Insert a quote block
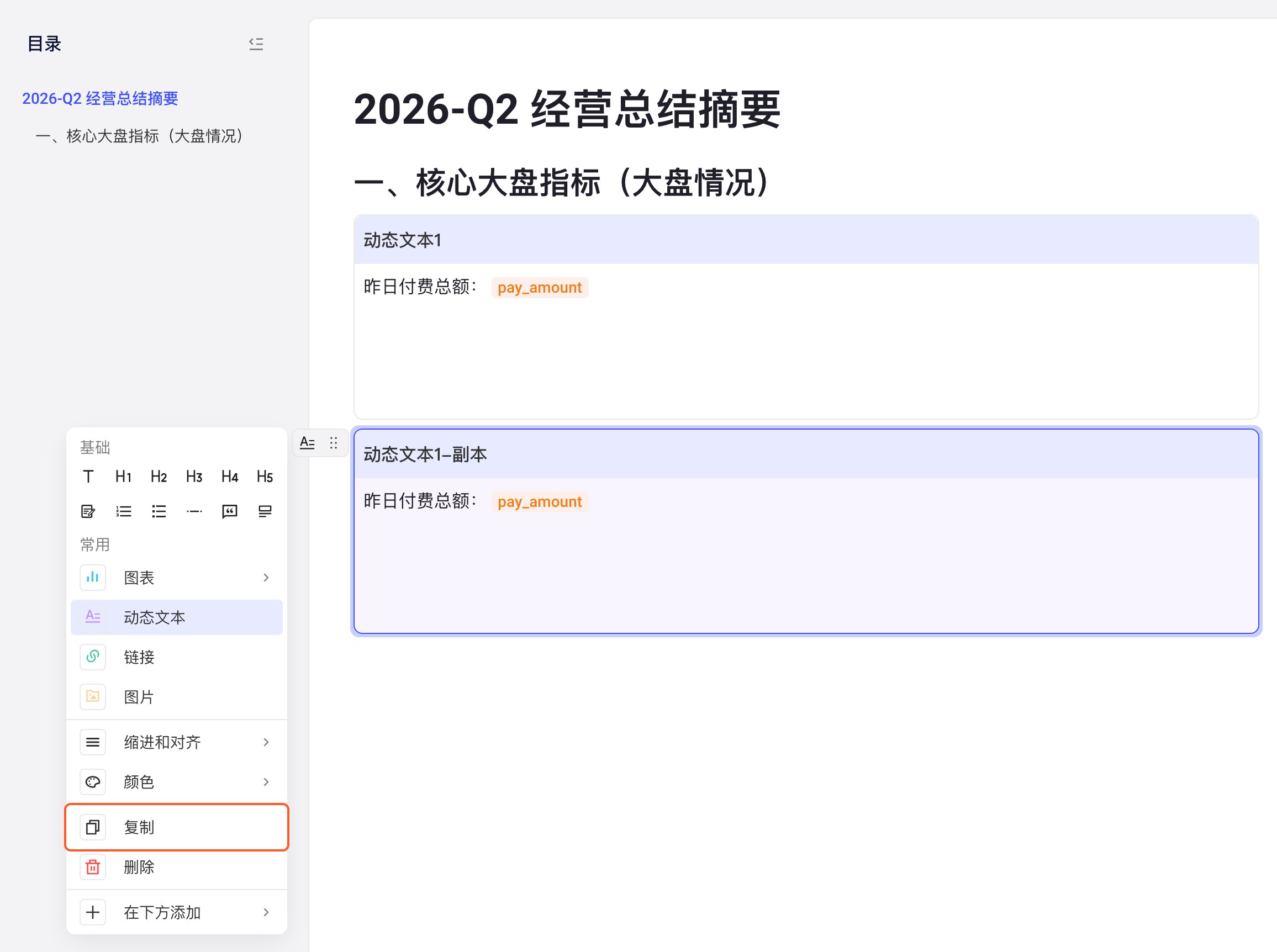Image resolution: width=1277 pixels, height=952 pixels. (229, 511)
